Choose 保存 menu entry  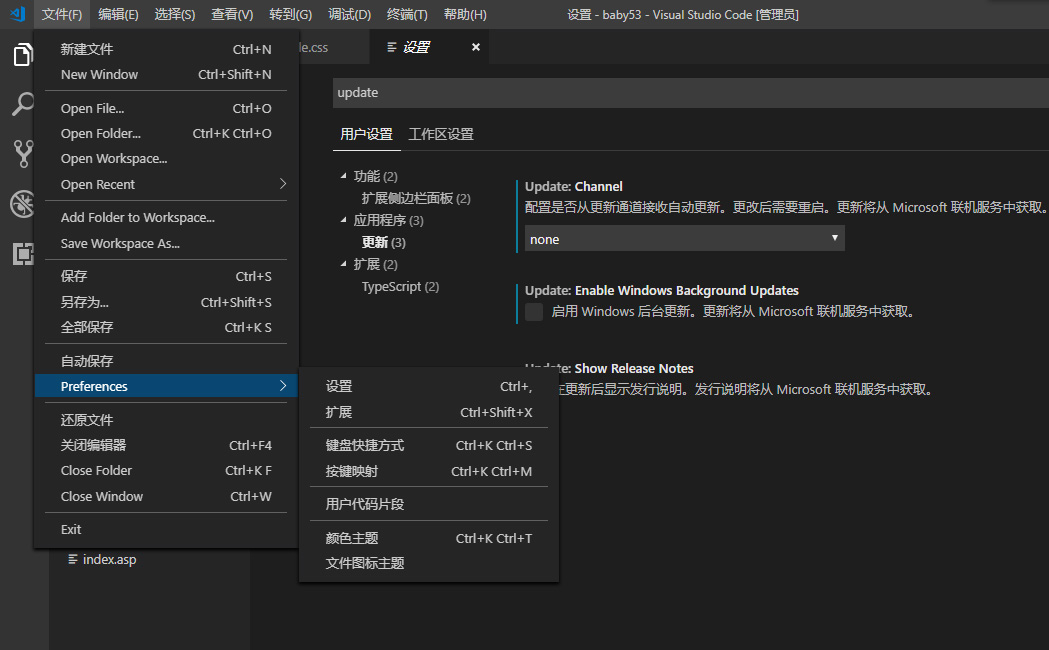[x=166, y=276]
